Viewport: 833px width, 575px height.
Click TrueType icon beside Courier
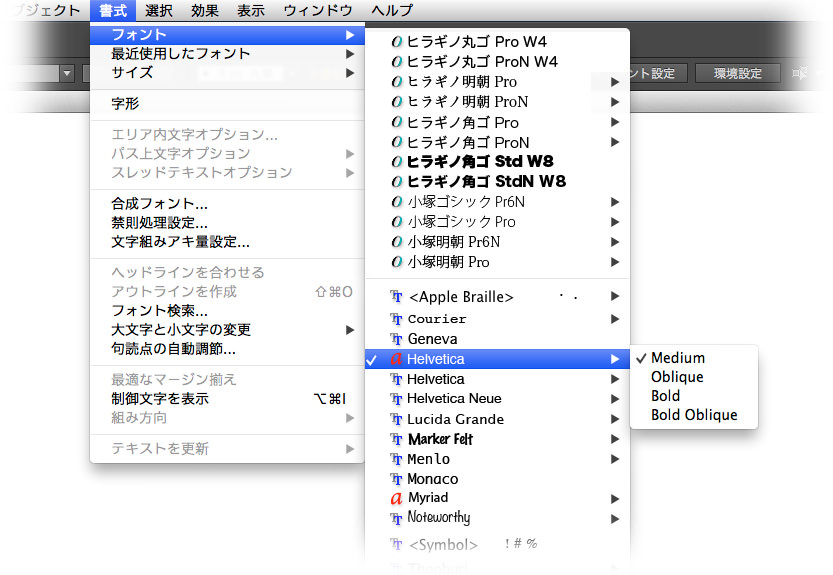point(396,319)
